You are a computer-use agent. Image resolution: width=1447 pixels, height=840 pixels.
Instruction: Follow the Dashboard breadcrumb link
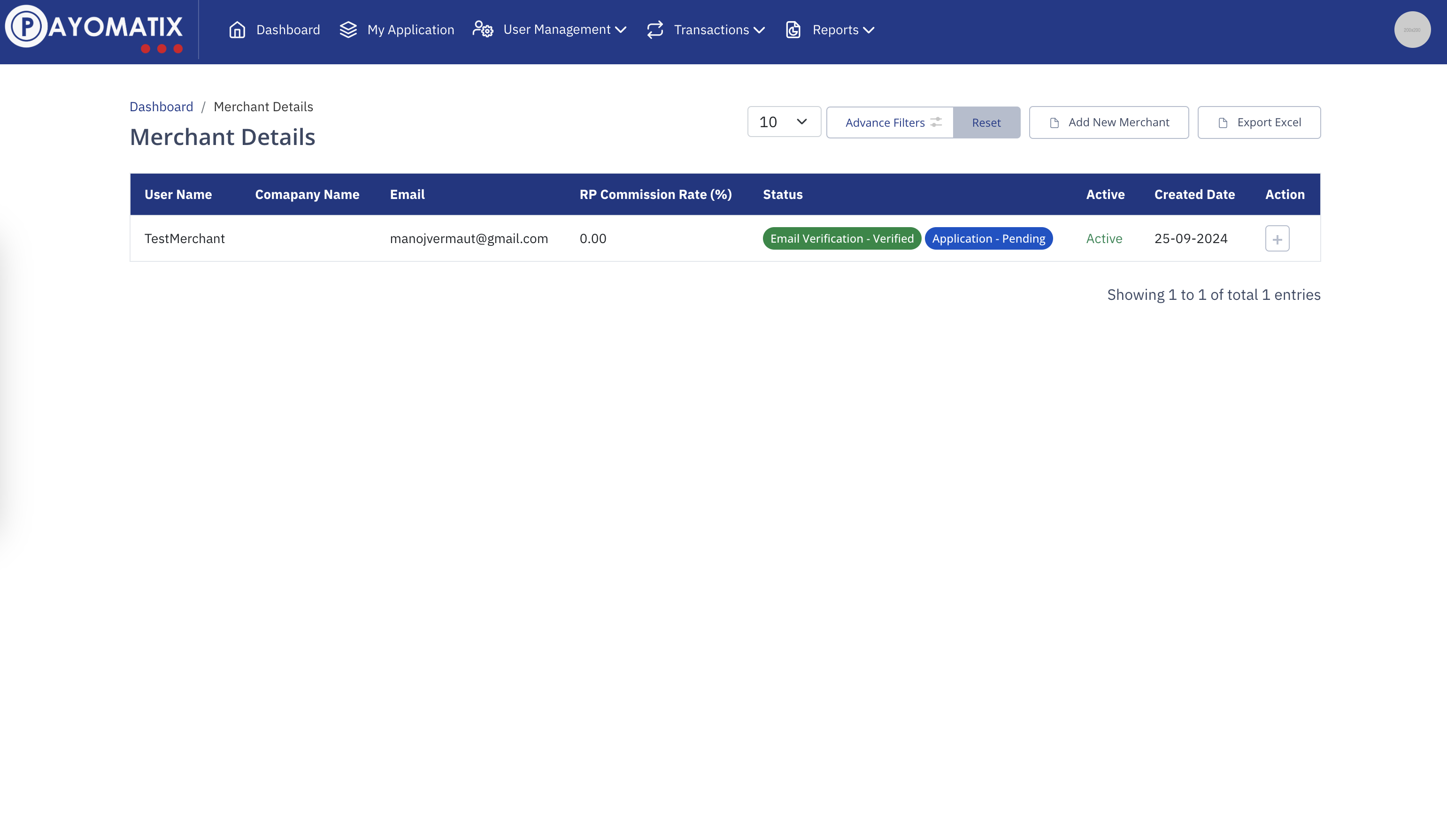pyautogui.click(x=162, y=107)
